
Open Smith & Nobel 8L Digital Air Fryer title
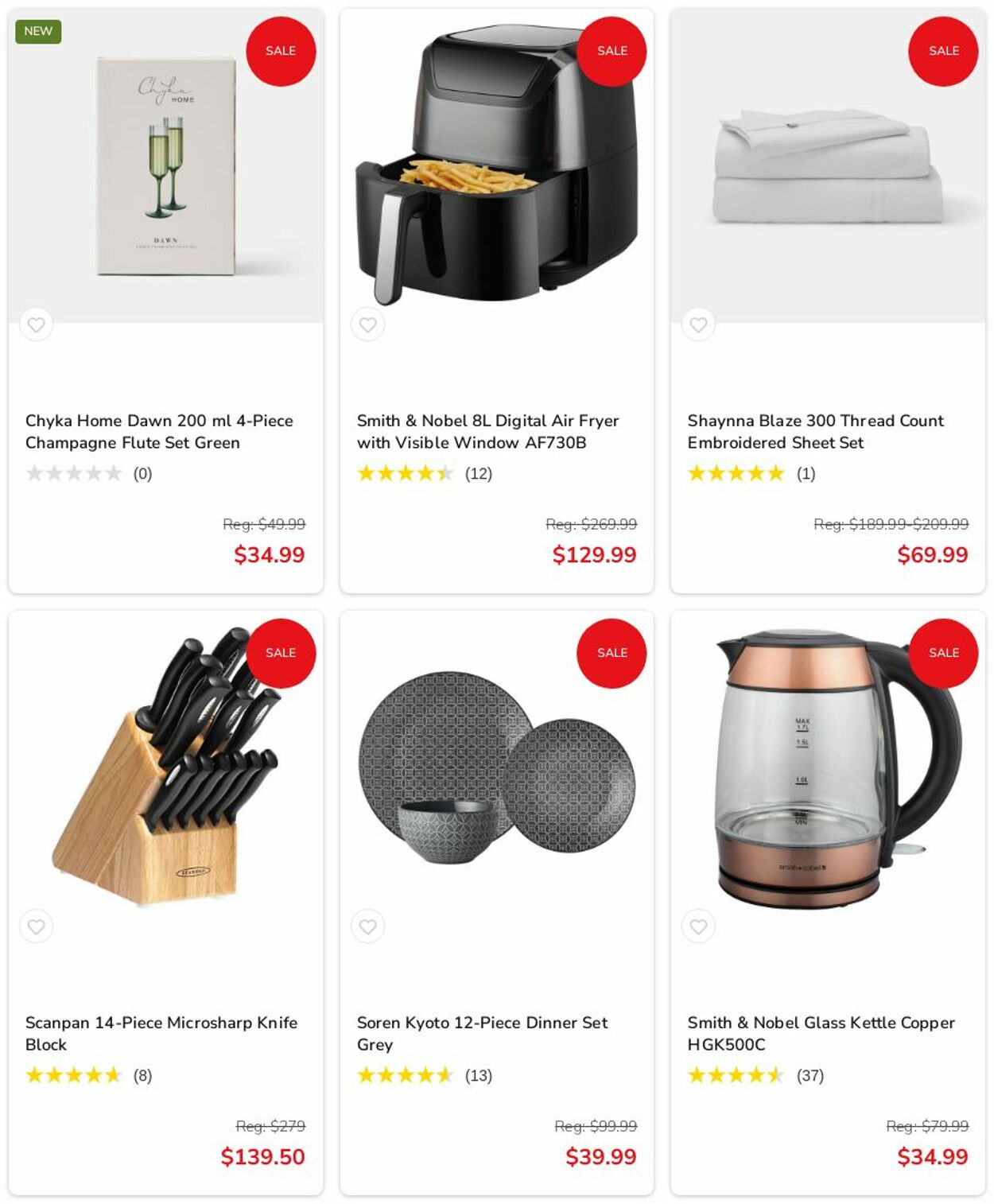(x=487, y=432)
